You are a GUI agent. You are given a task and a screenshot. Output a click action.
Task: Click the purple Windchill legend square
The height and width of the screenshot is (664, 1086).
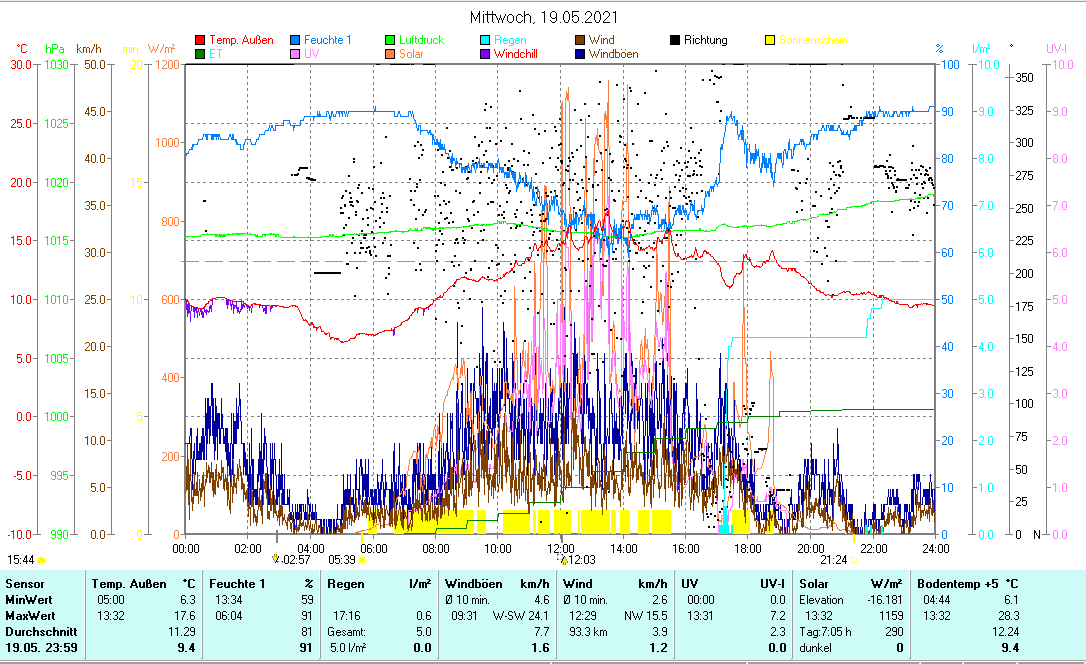485,54
